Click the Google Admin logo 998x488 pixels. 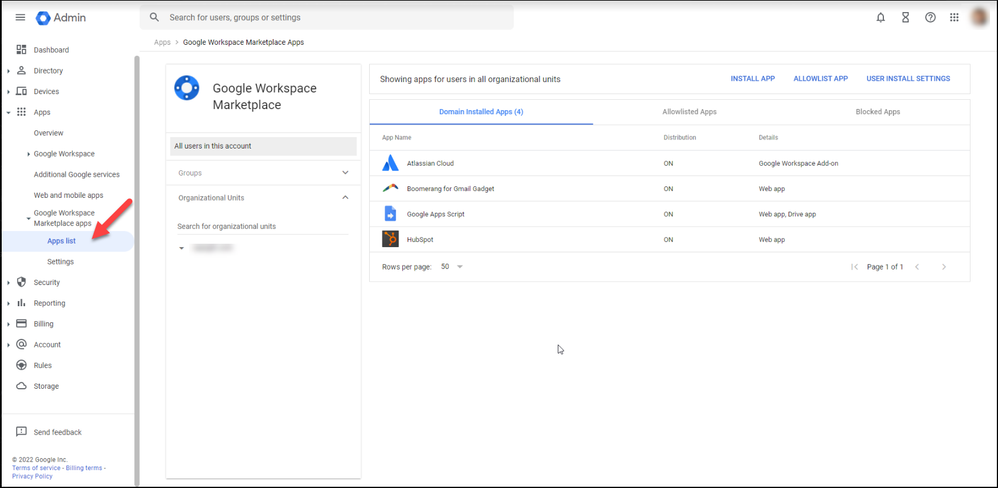coord(60,17)
